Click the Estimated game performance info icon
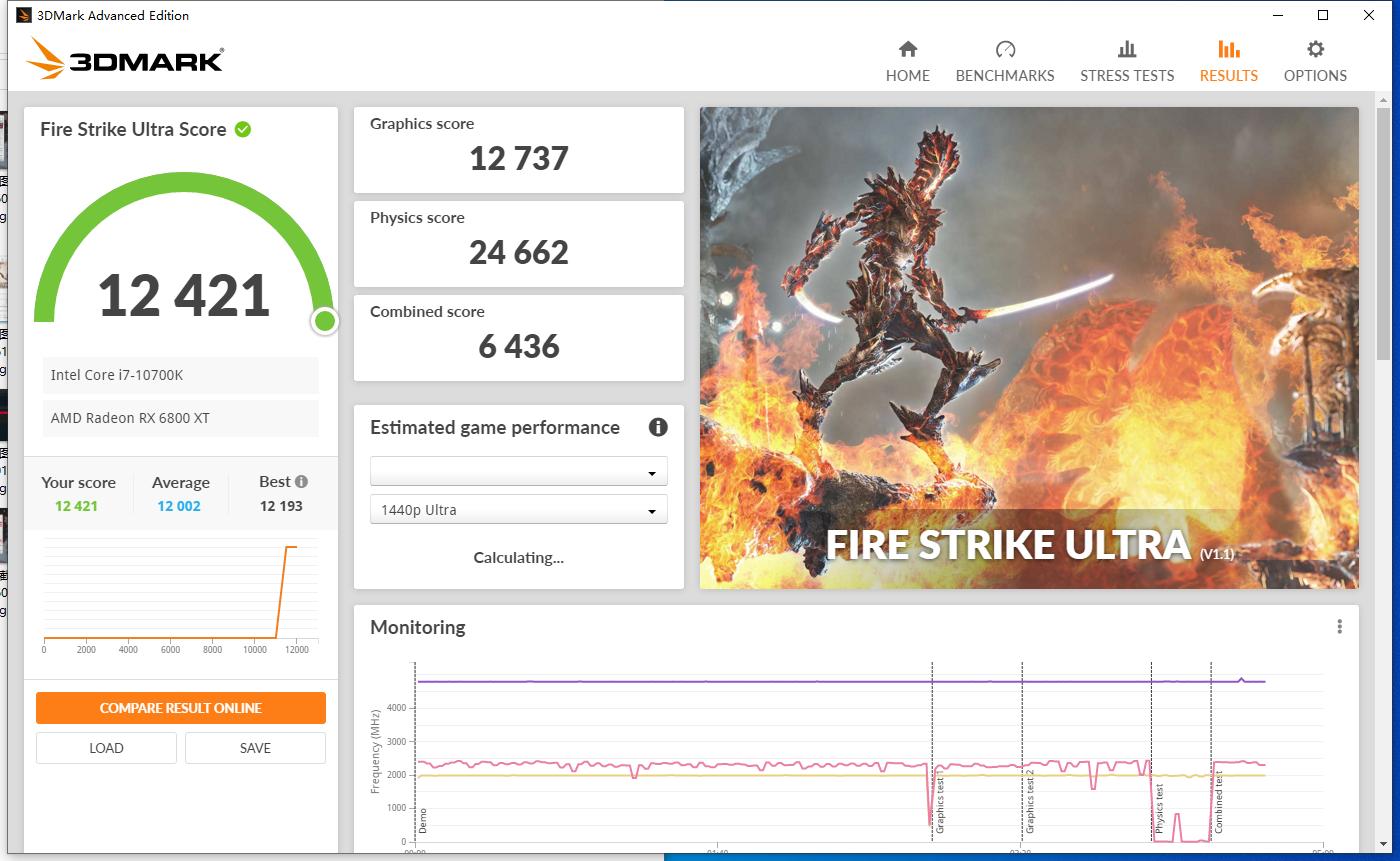This screenshot has height=861, width=1400. click(657, 427)
